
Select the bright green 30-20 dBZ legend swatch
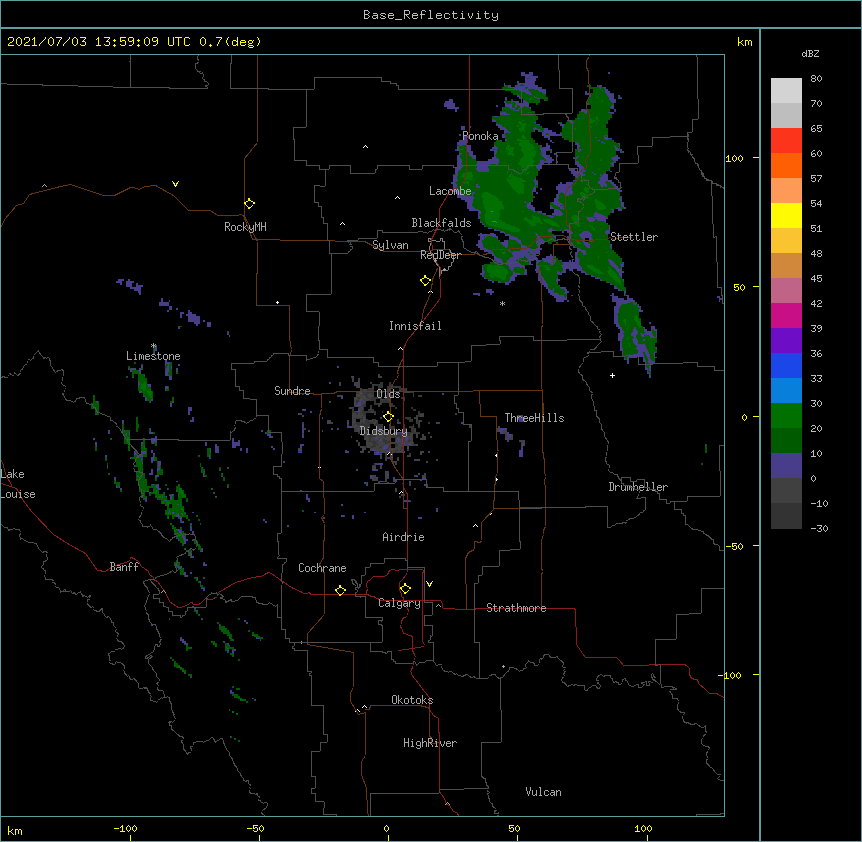pyautogui.click(x=786, y=416)
